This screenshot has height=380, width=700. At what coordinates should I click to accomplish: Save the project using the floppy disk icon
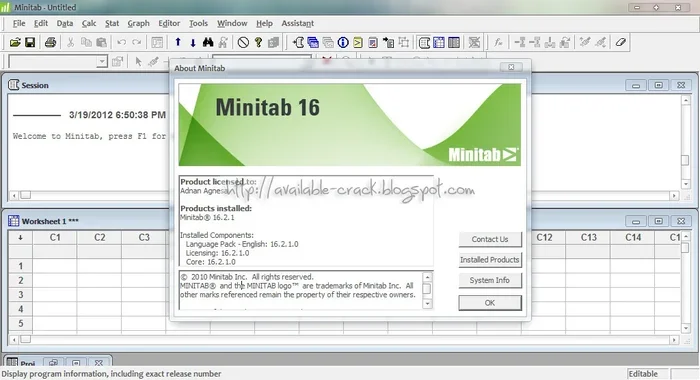click(30, 42)
